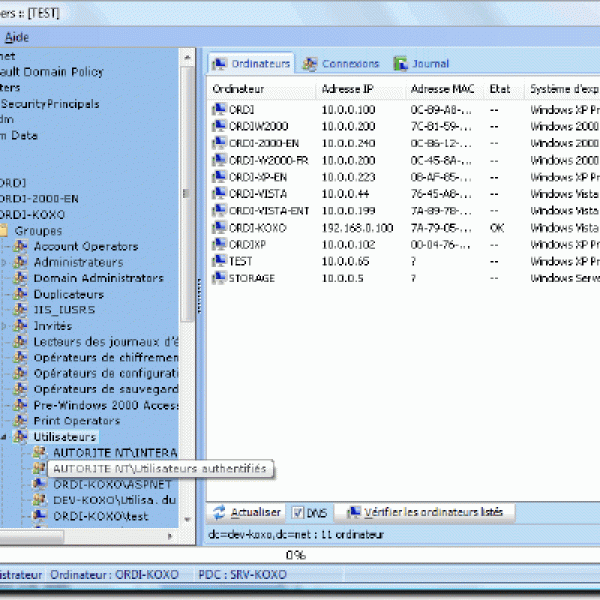Switch to the Connexions tab
Image resolution: width=600 pixels, height=600 pixels.
341,64
